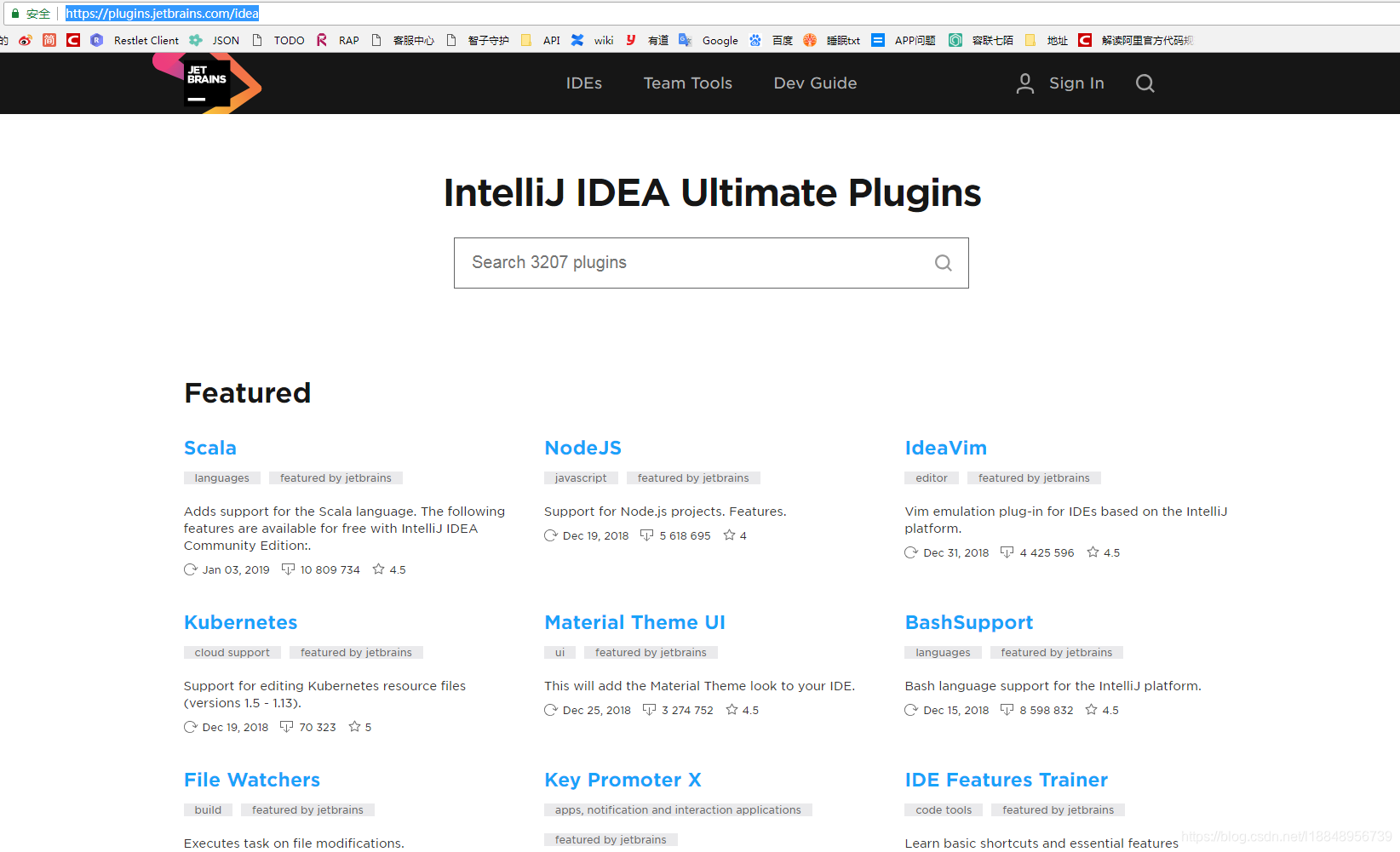The image size is (1400, 852).
Task: Open the Key Promoter X plugin page
Action: (x=623, y=780)
